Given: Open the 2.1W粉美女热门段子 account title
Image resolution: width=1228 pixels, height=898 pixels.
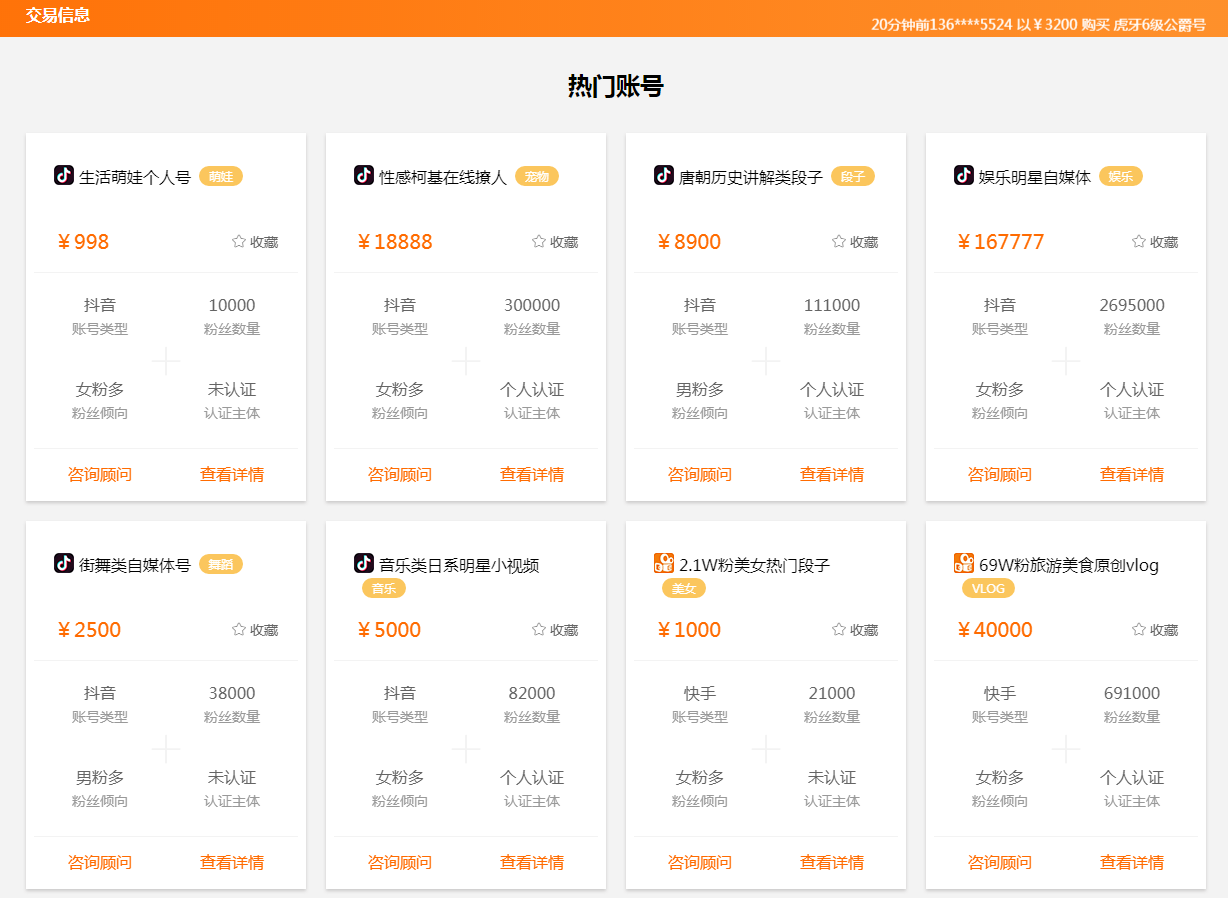Looking at the screenshot, I should 755,565.
